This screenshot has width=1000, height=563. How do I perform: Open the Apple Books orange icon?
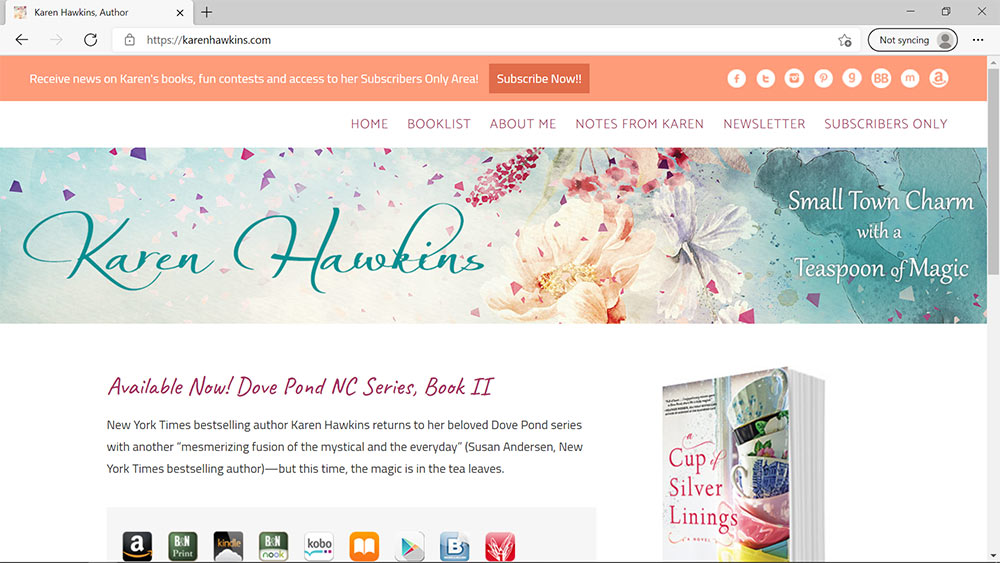point(364,546)
